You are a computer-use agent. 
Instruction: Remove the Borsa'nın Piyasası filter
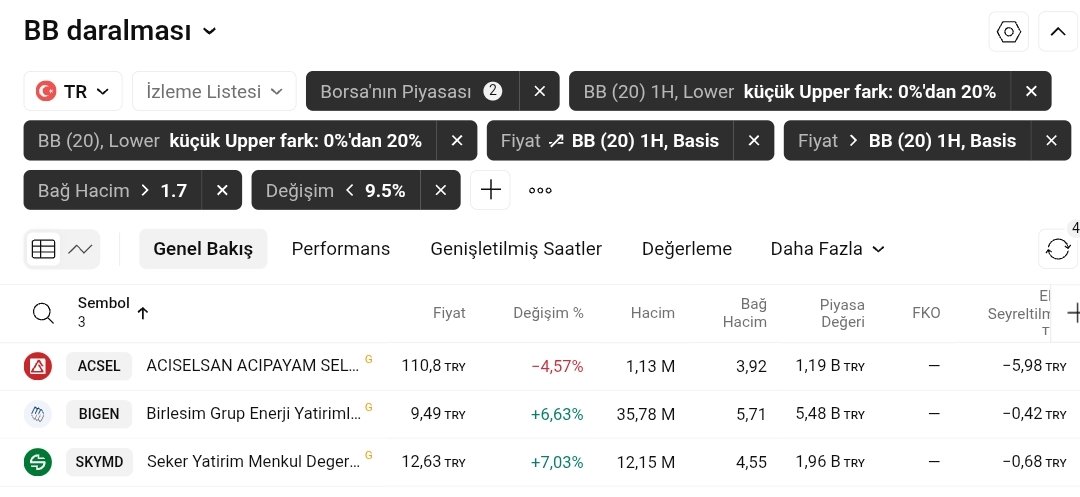point(540,91)
